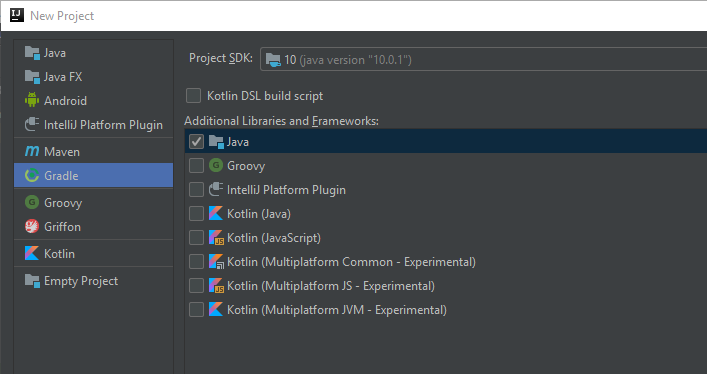Check the Groovy framework checkbox
This screenshot has height=374, width=707.
pyautogui.click(x=196, y=166)
